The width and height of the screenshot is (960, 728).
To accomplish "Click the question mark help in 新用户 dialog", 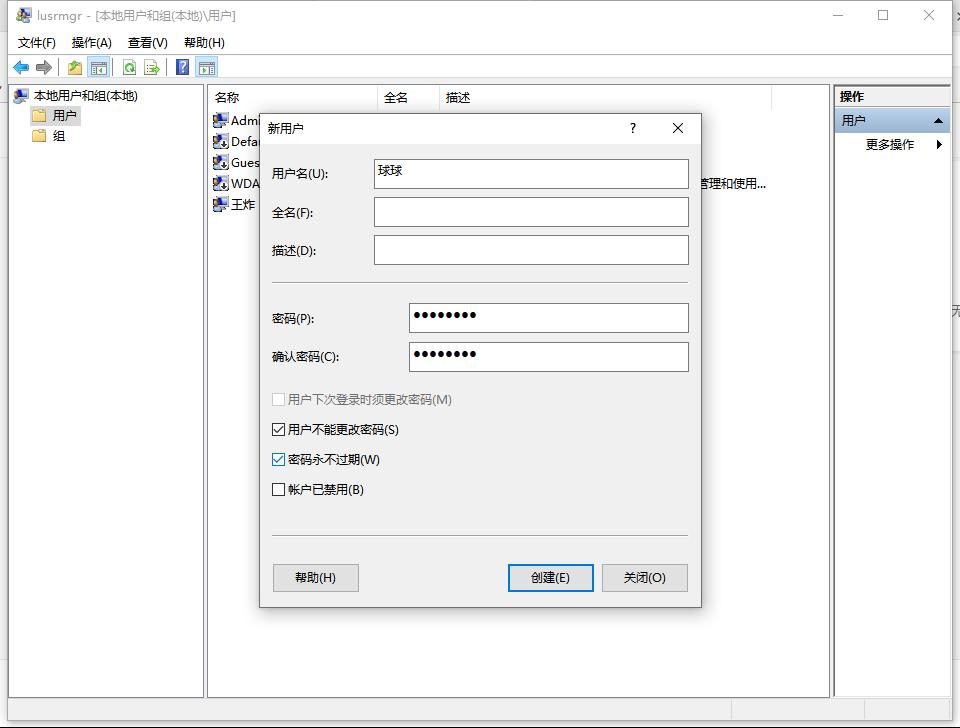I will 633,128.
